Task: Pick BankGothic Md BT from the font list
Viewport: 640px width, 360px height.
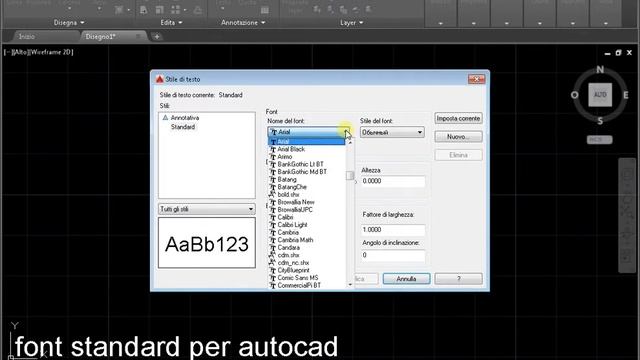Action: [302, 172]
